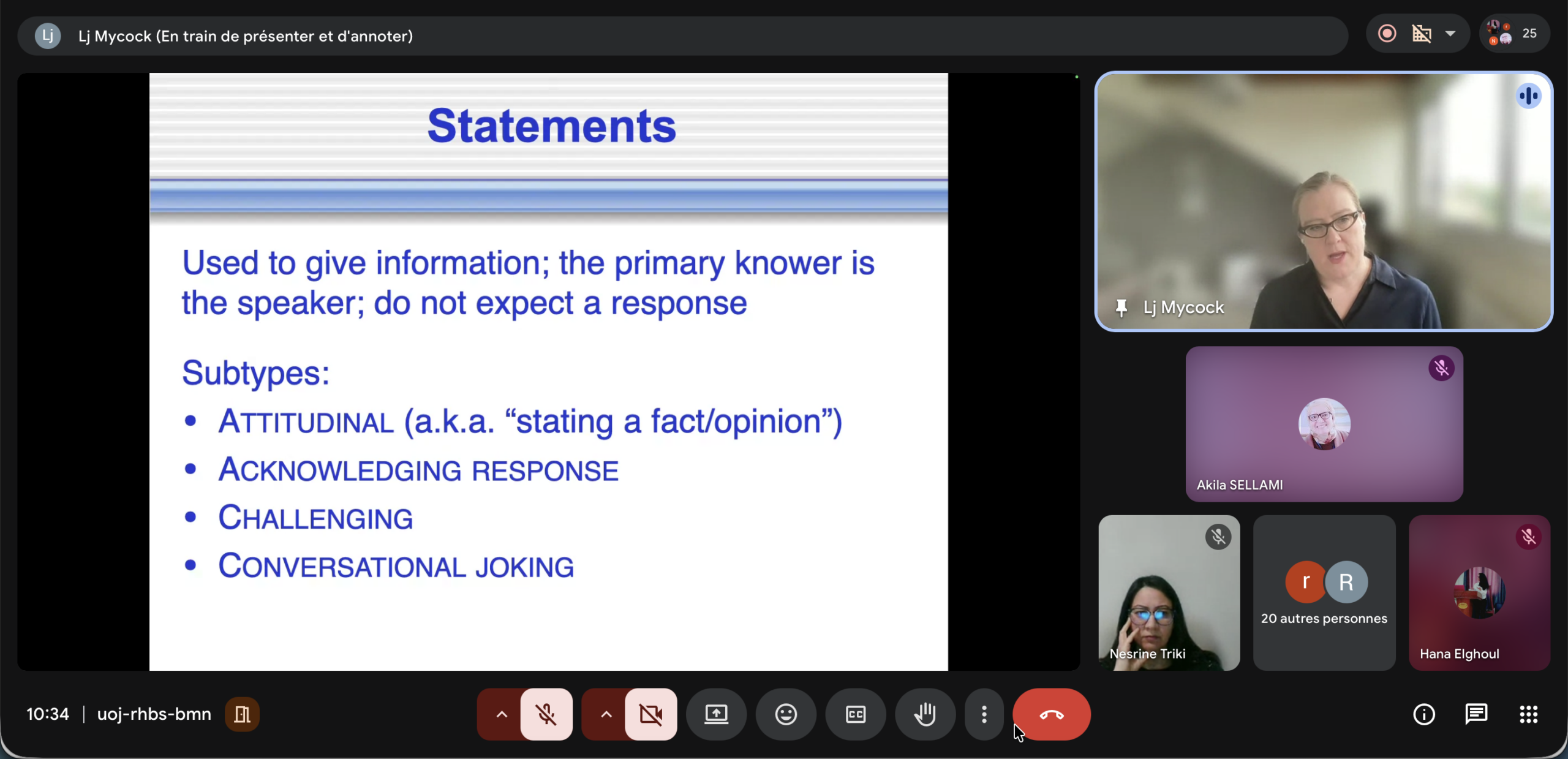Image resolution: width=1568 pixels, height=759 pixels.
Task: Expand audio settings chevron
Action: pyautogui.click(x=502, y=714)
